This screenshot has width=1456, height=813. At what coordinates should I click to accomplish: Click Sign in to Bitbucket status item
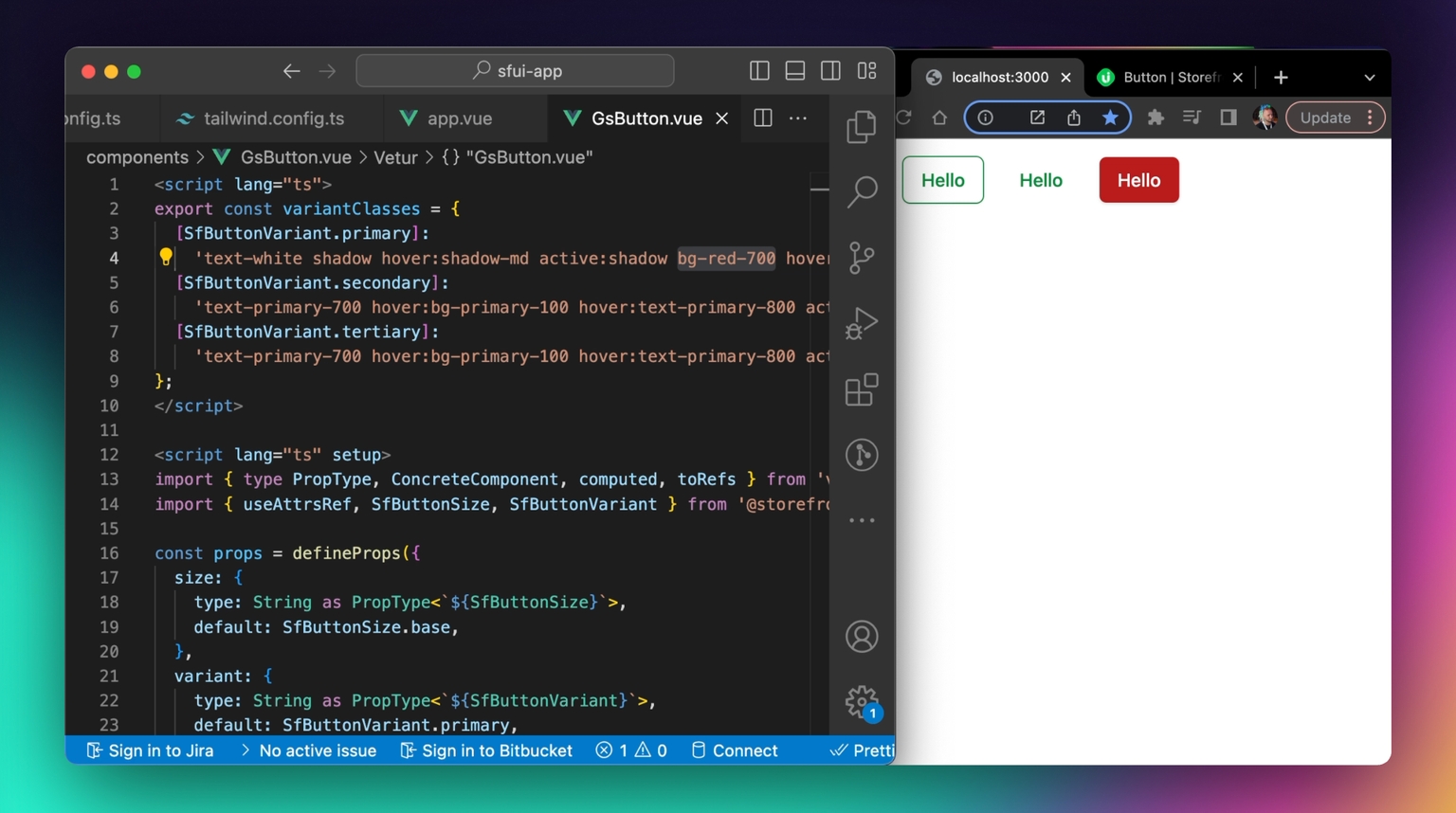click(x=486, y=750)
